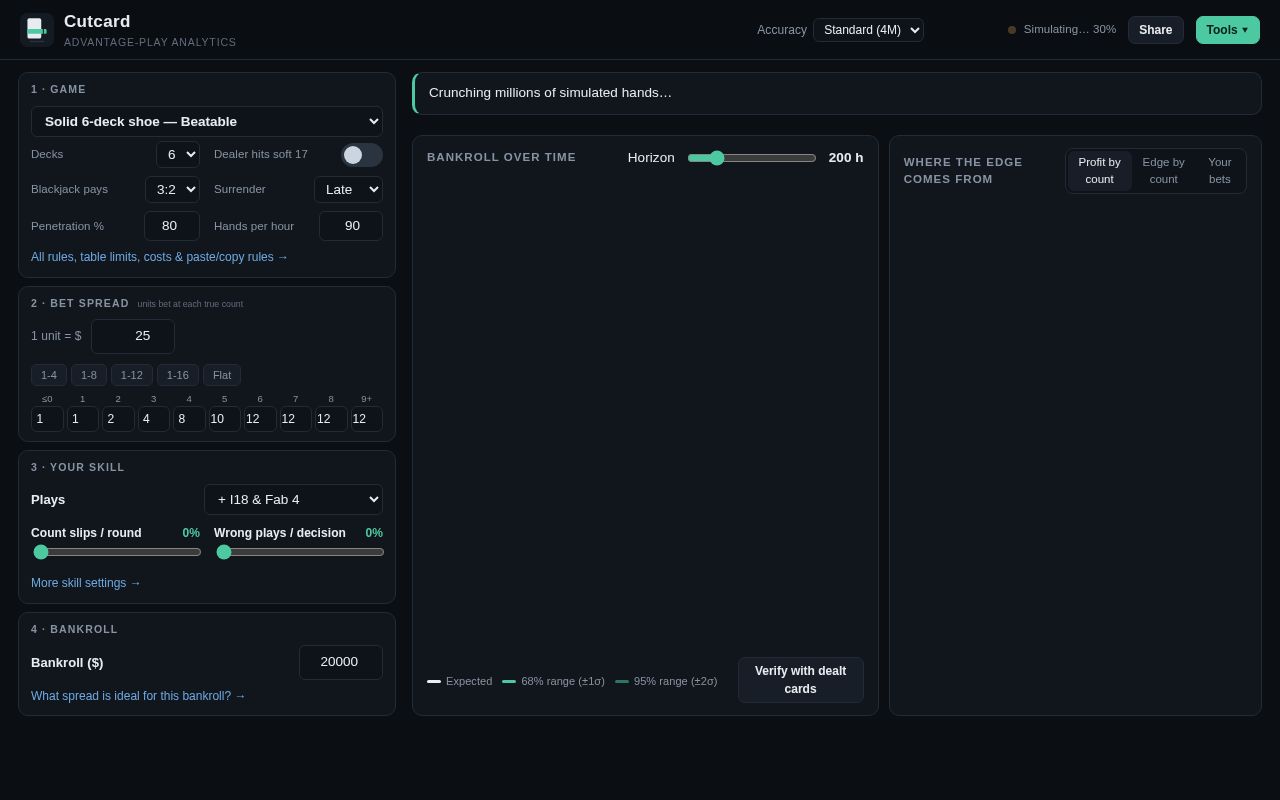Click the Expected legend entry
The image size is (1280, 800).
click(460, 681)
